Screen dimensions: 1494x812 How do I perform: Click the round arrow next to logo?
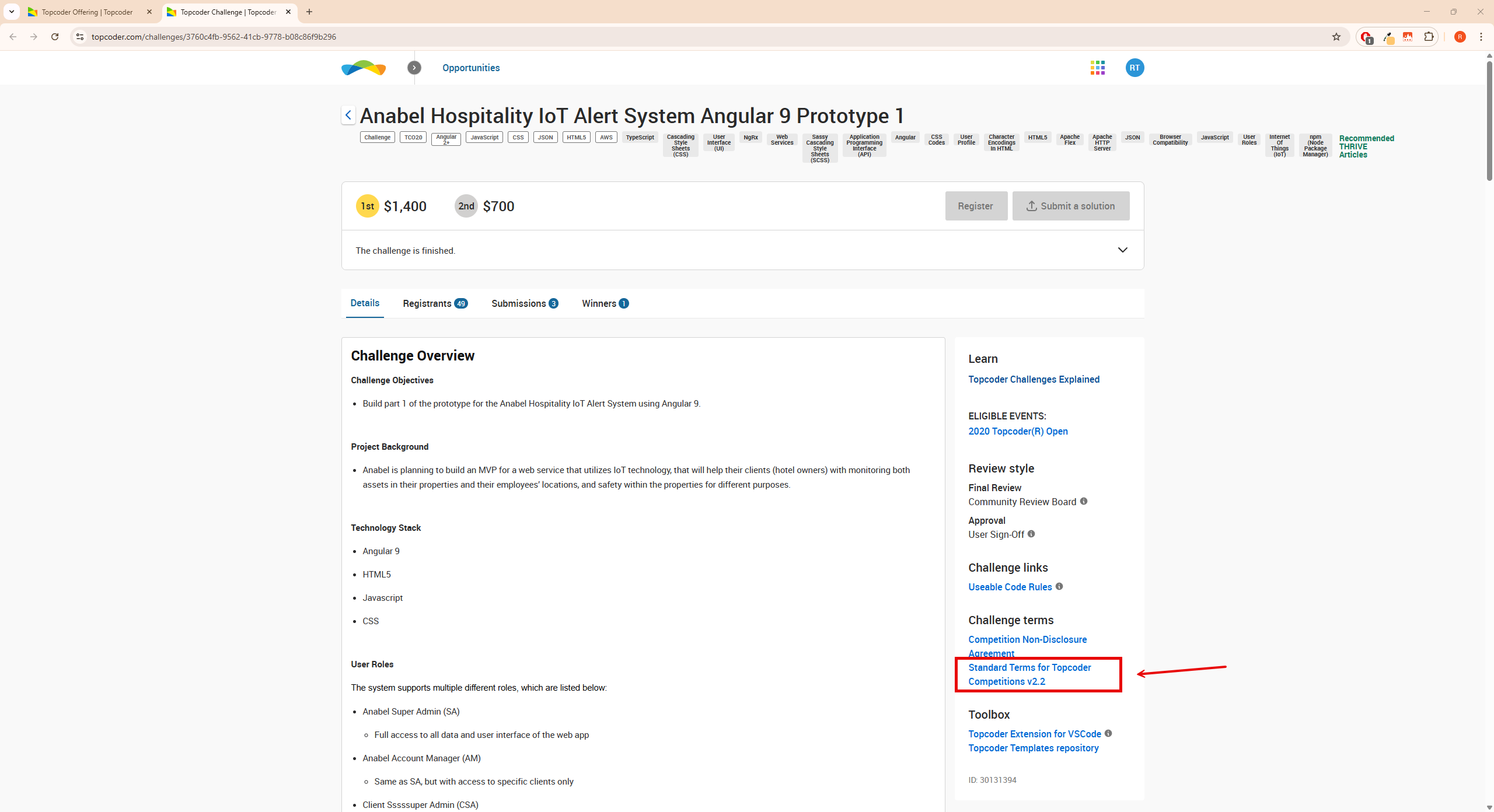coord(414,68)
